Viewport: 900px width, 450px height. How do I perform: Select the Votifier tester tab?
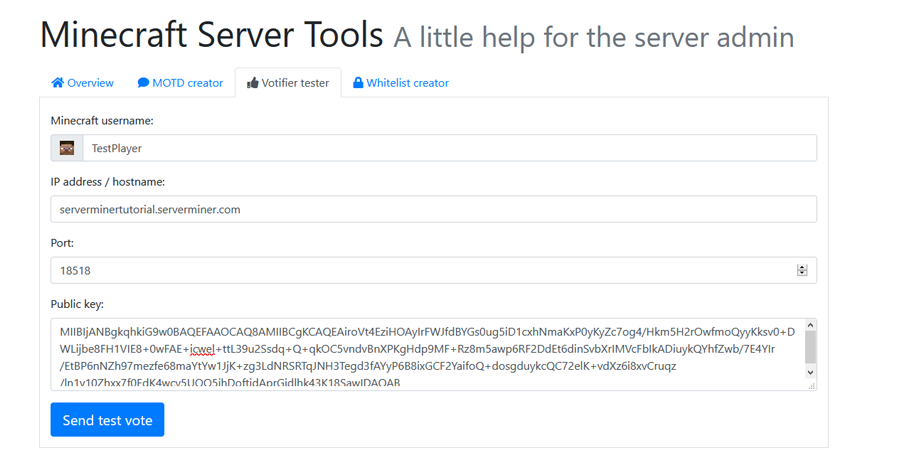point(288,83)
